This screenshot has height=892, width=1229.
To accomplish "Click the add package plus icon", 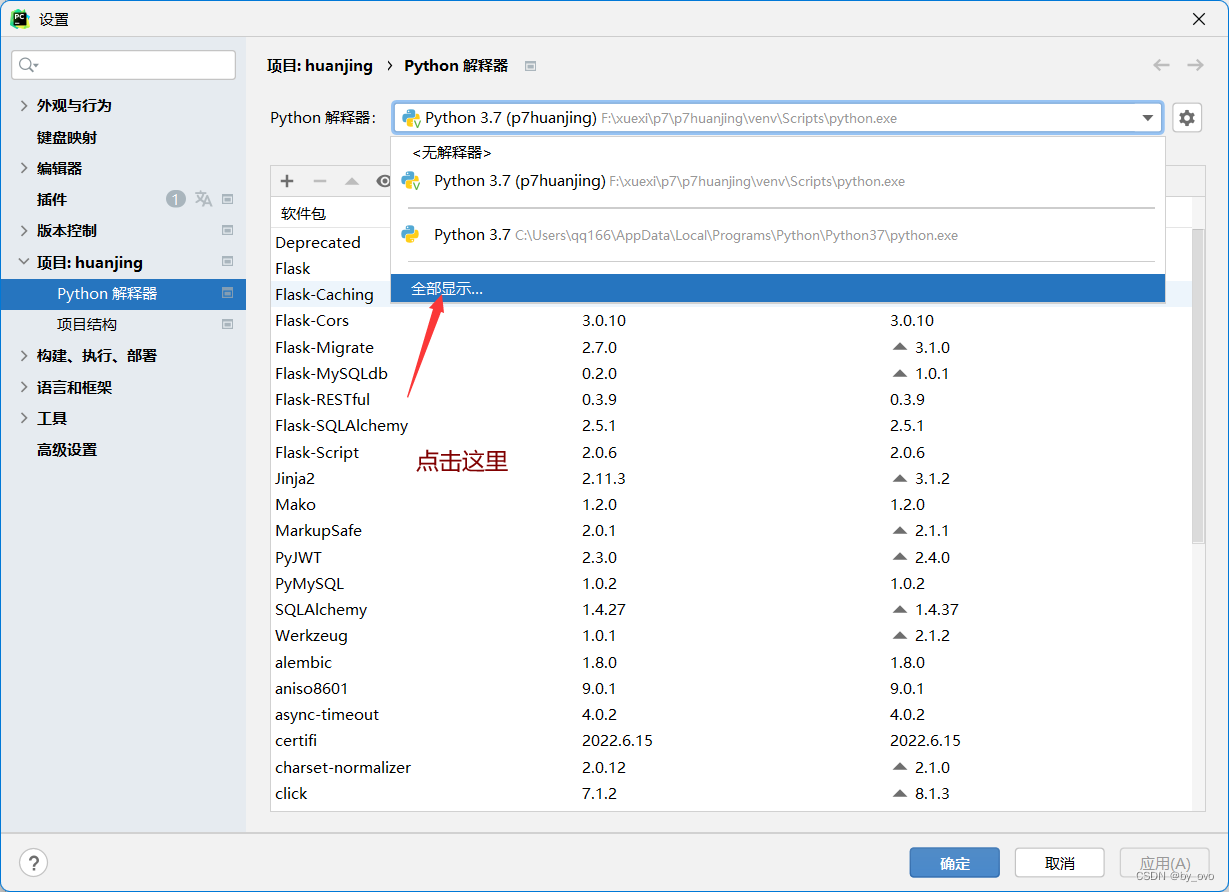I will 287,181.
